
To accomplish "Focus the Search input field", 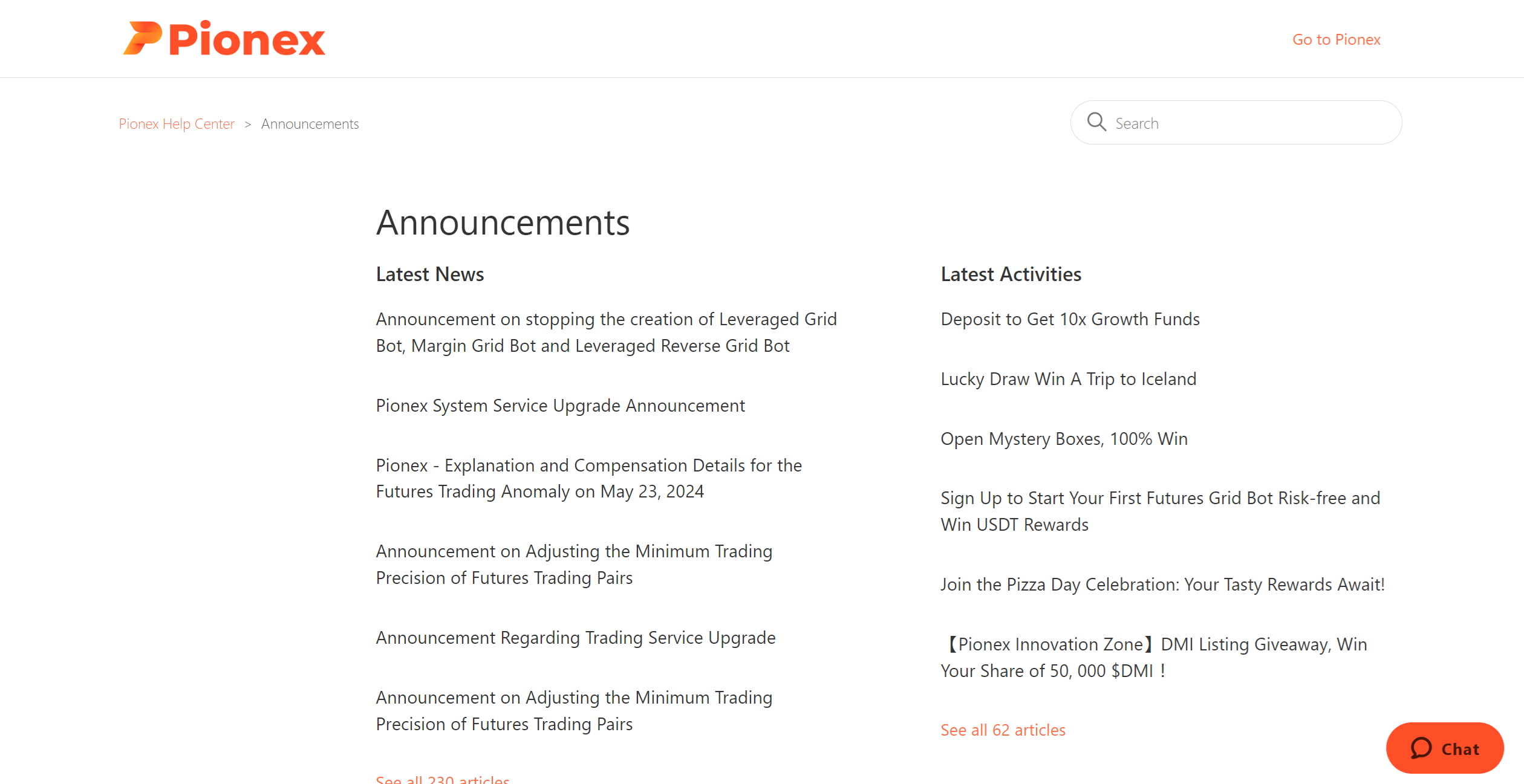I will (1236, 123).
